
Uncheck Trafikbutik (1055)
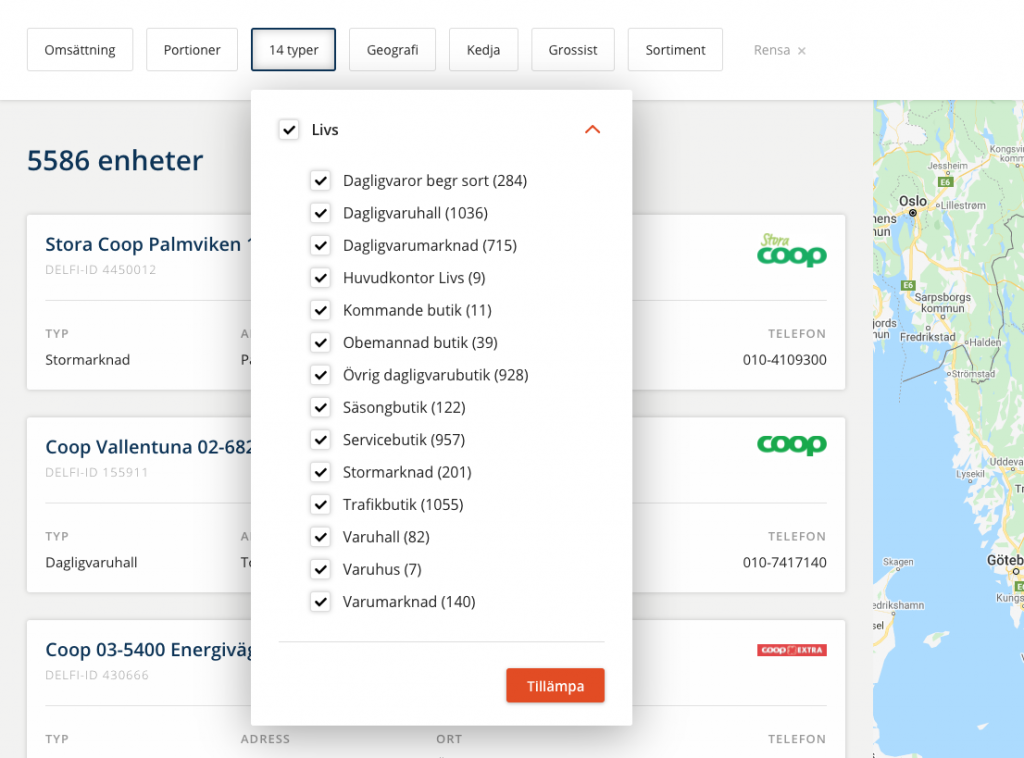(x=320, y=505)
